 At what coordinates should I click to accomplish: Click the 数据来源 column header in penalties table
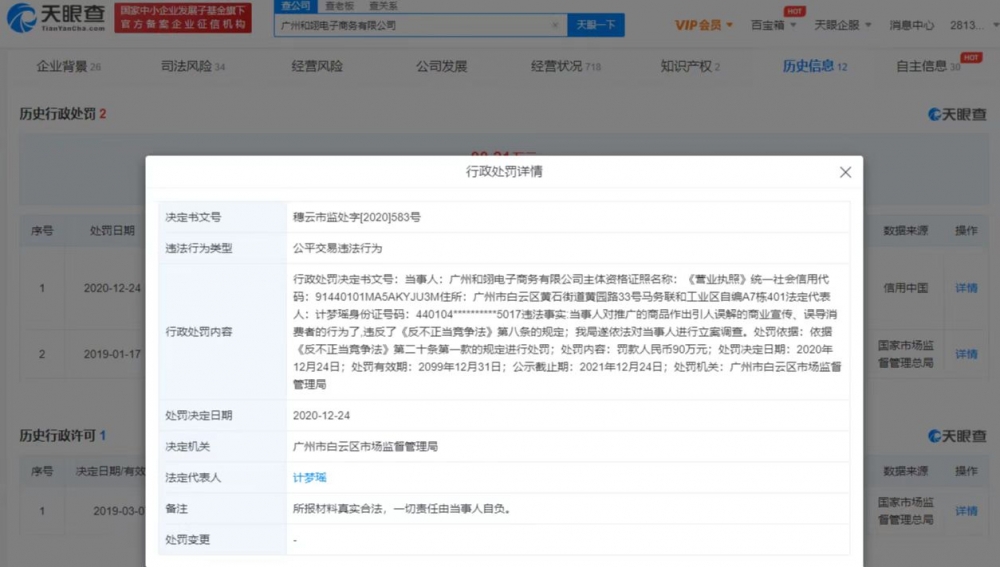[906, 231]
